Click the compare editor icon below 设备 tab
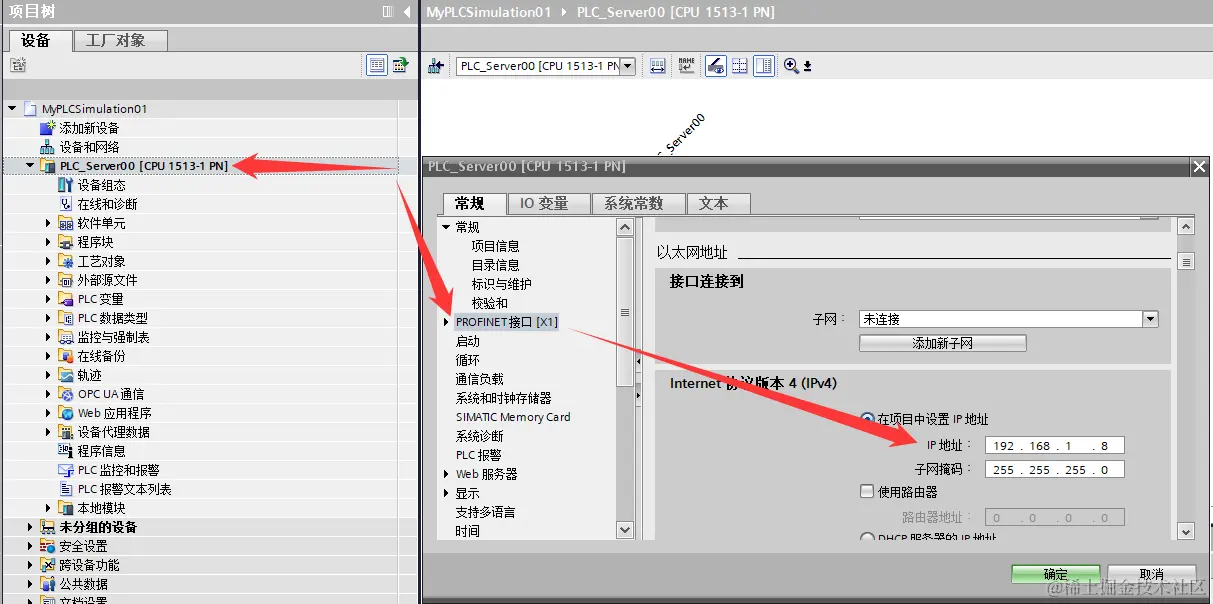 click(18, 64)
